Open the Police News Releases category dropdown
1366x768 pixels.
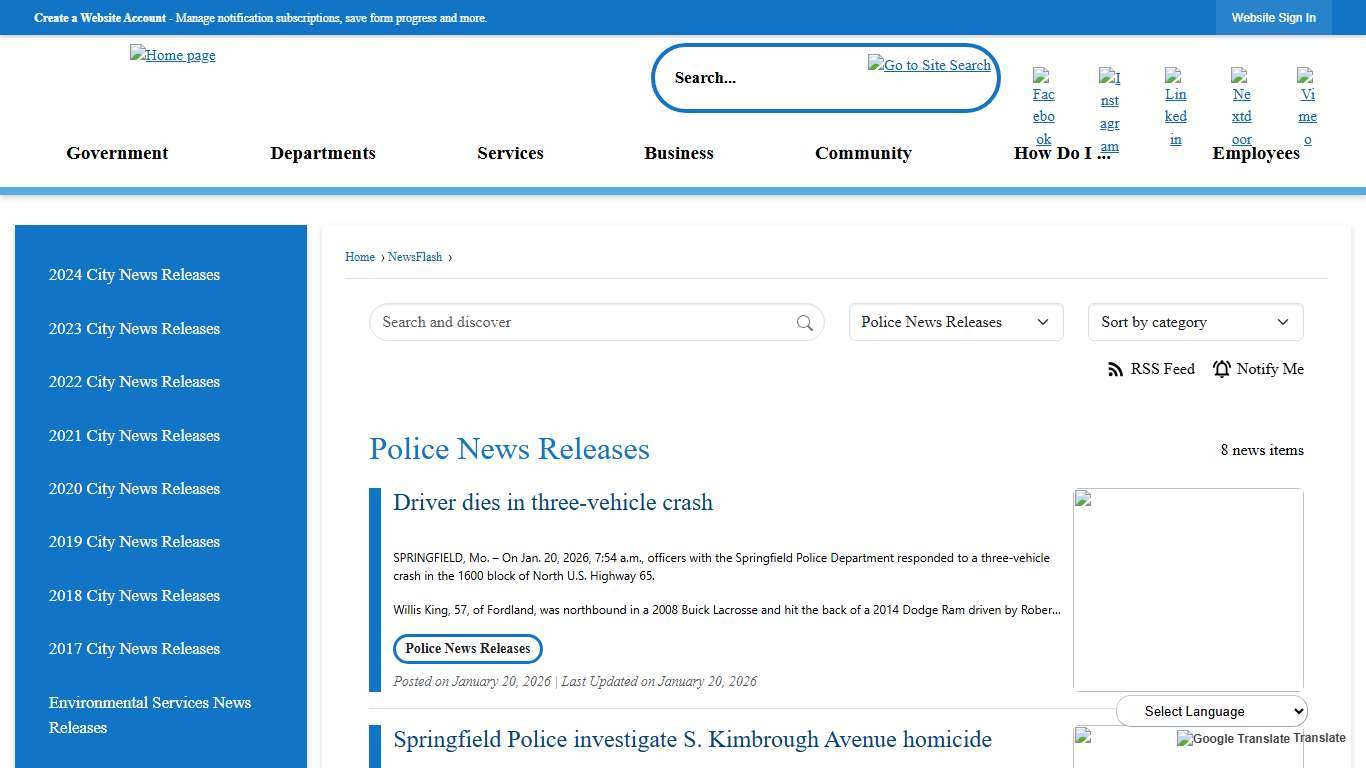(955, 322)
